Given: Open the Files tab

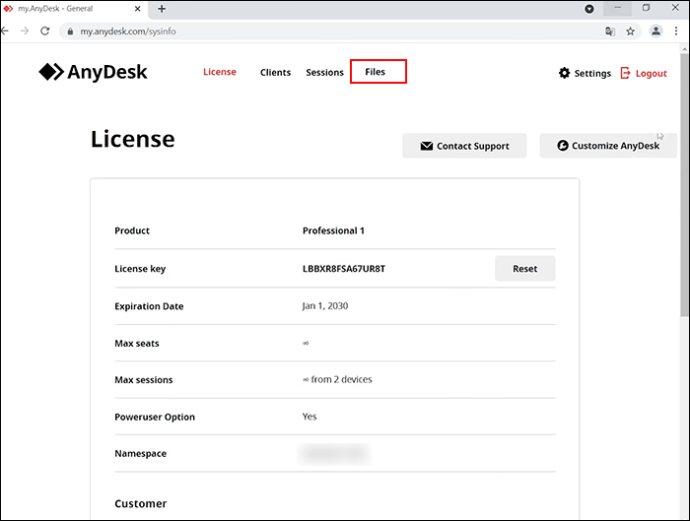Looking at the screenshot, I should click(x=375, y=72).
